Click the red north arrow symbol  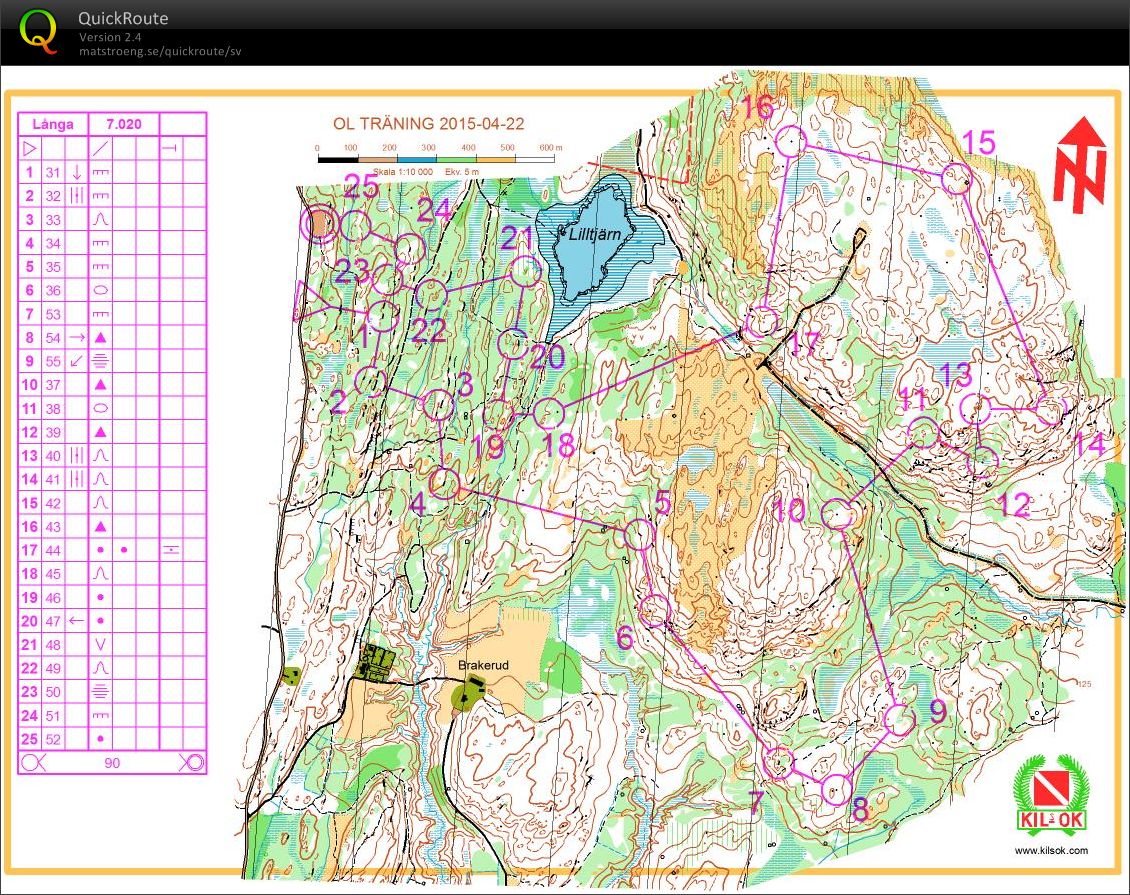(1080, 166)
